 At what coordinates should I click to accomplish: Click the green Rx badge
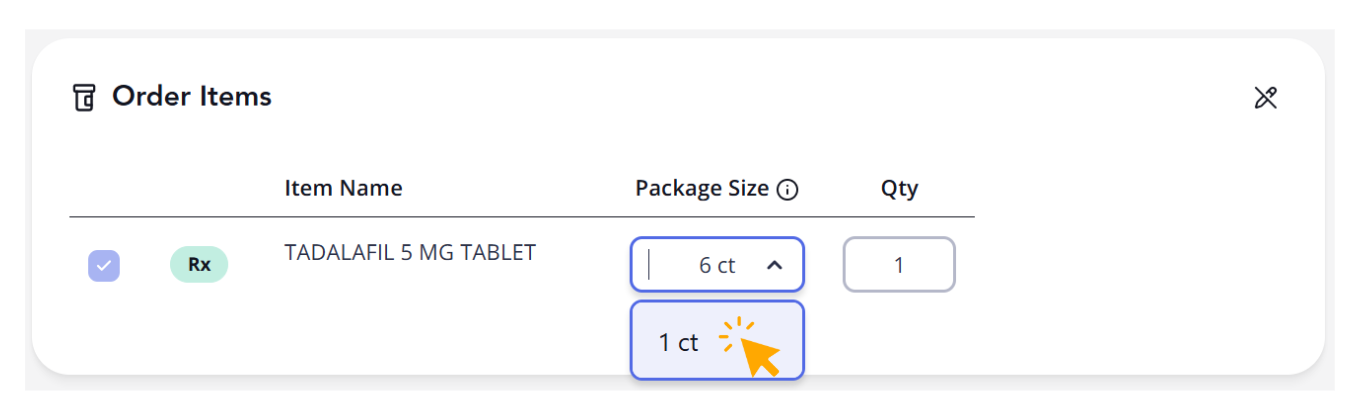tap(199, 265)
